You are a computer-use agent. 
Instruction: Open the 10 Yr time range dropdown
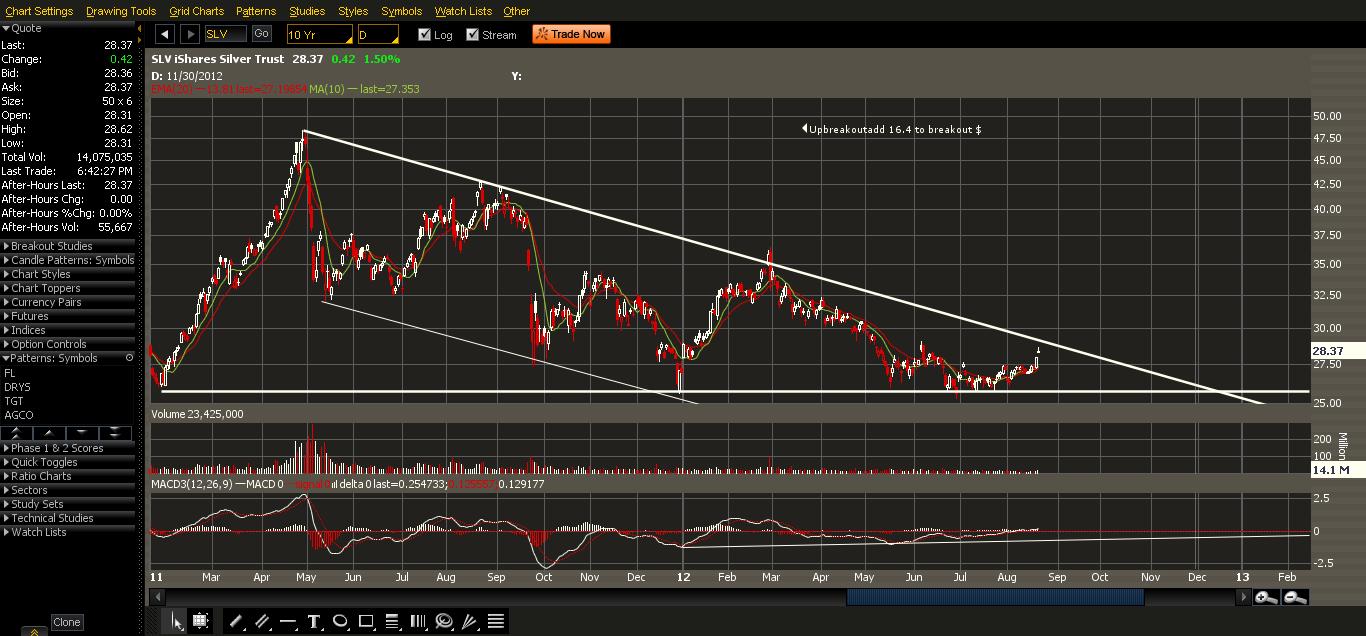(319, 34)
